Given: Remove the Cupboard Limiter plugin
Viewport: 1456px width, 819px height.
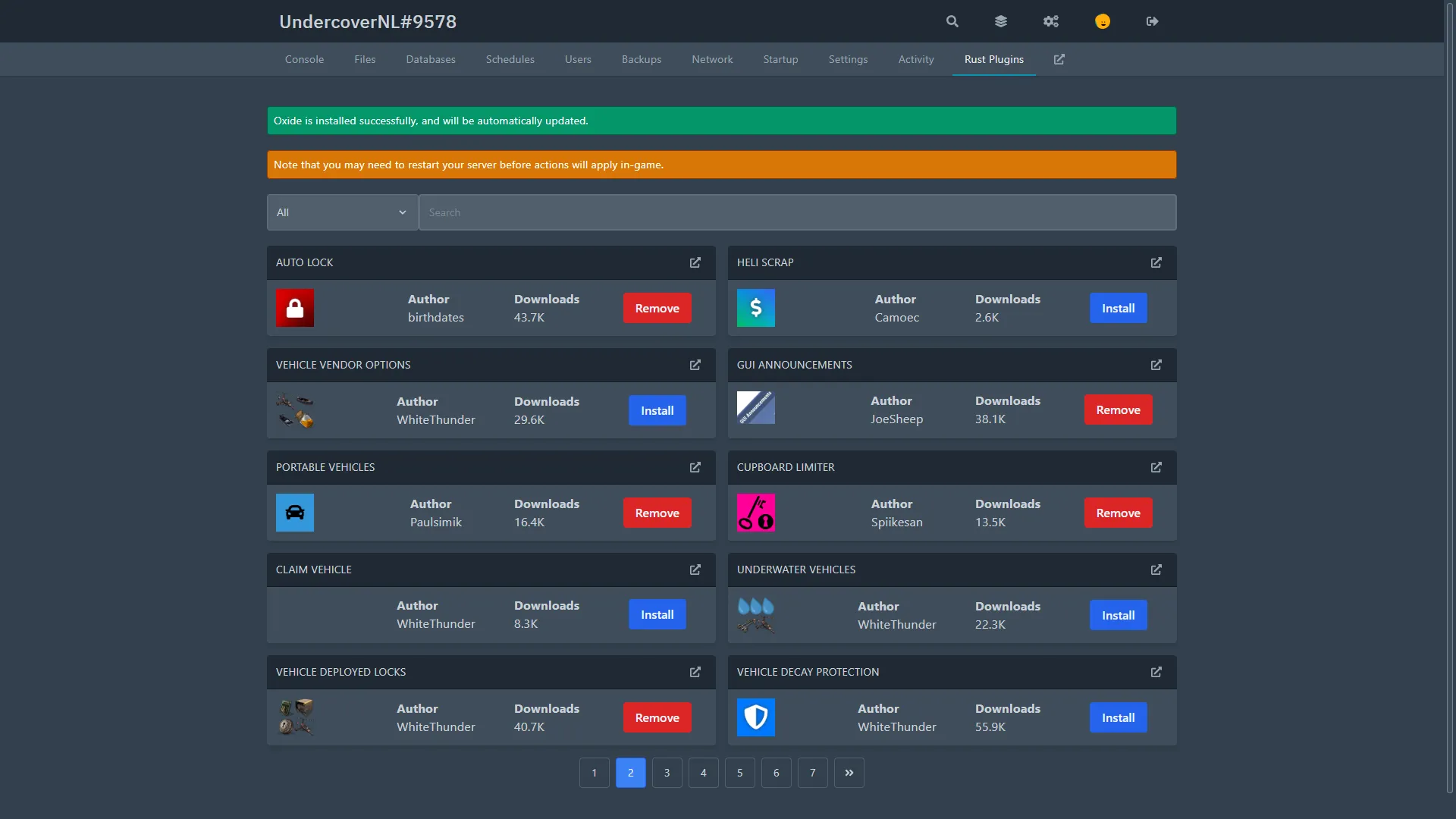Looking at the screenshot, I should [x=1118, y=513].
